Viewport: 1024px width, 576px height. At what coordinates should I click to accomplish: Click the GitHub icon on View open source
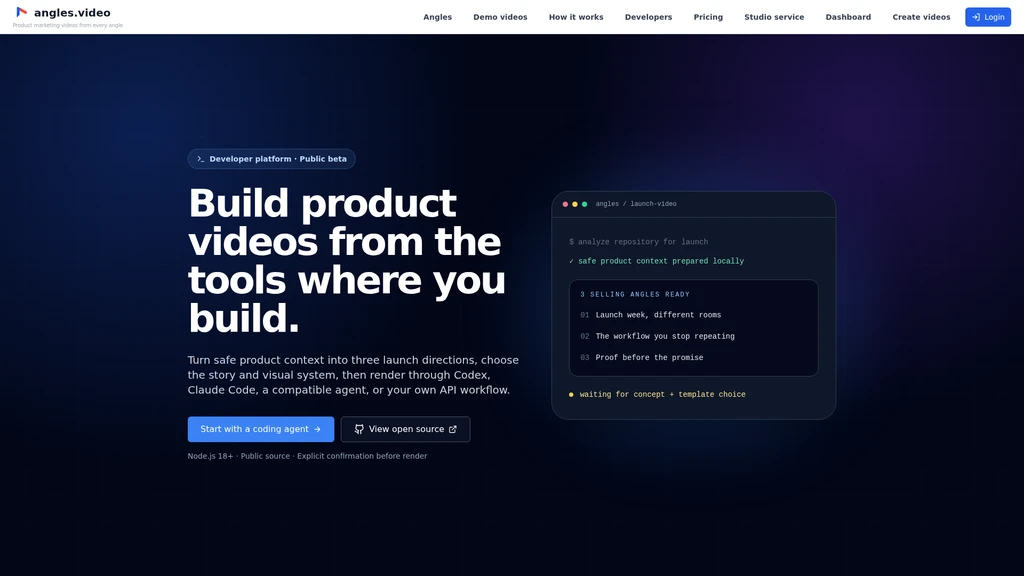(359, 429)
